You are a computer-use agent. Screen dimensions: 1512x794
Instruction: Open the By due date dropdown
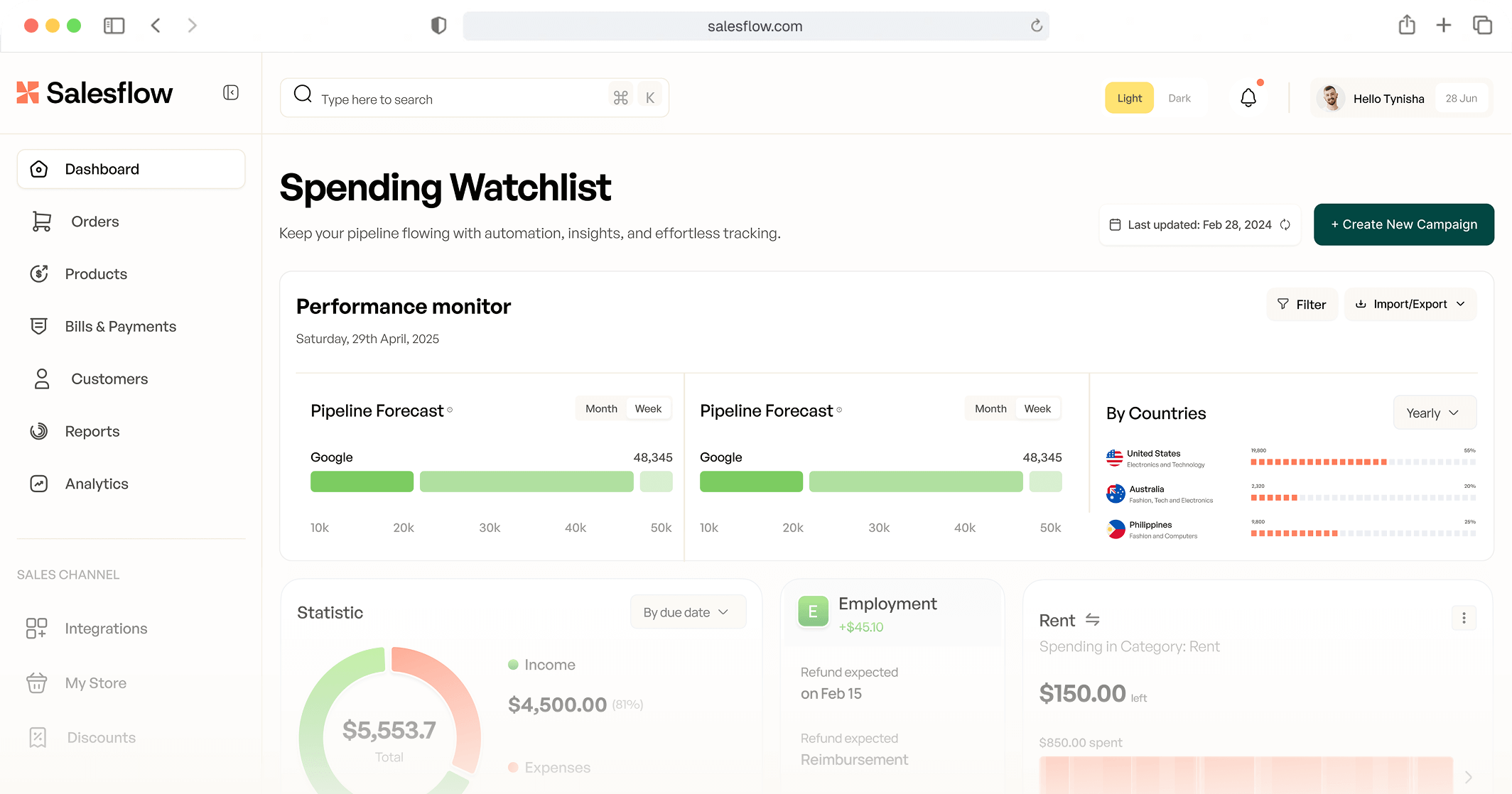(687, 612)
